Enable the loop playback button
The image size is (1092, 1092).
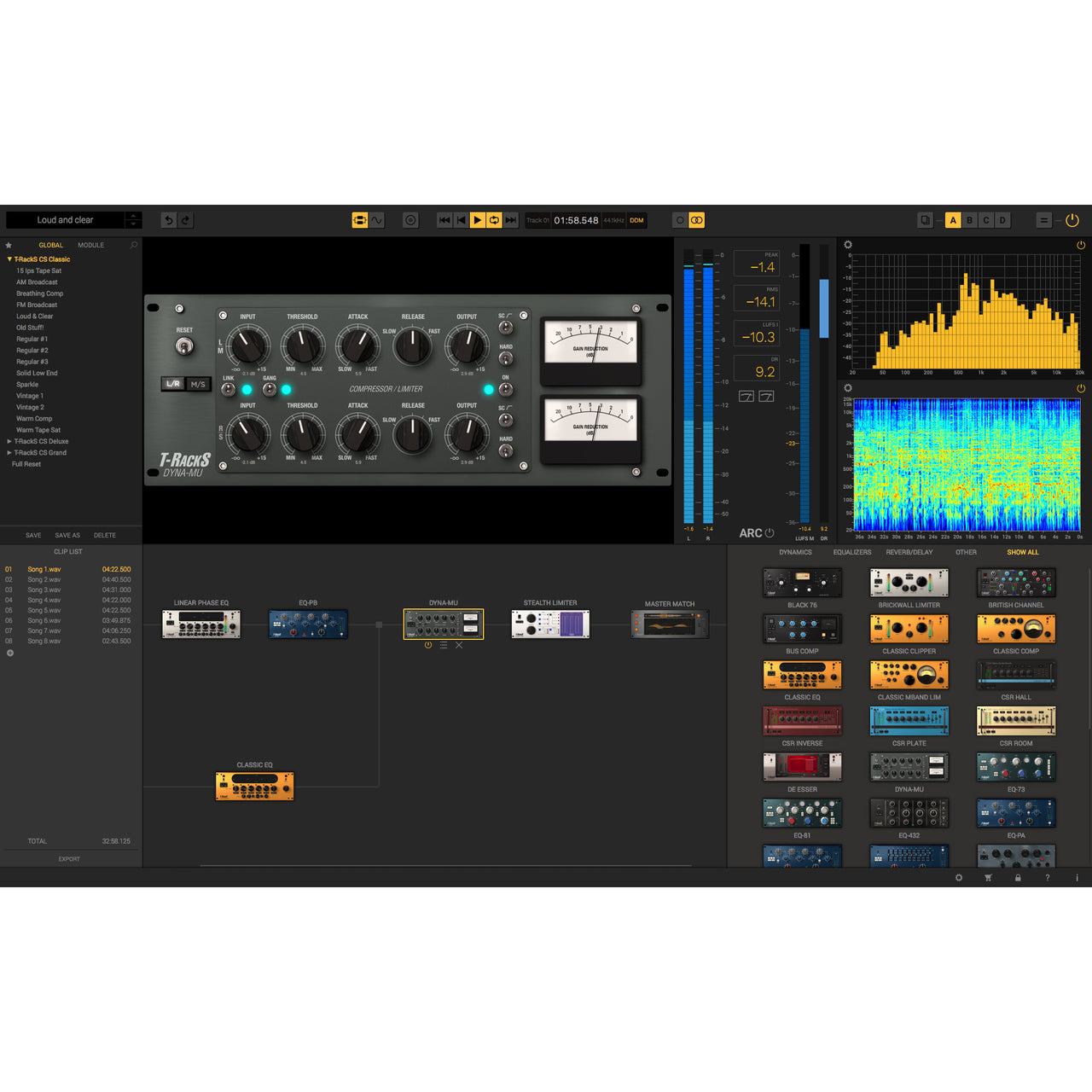coord(494,220)
